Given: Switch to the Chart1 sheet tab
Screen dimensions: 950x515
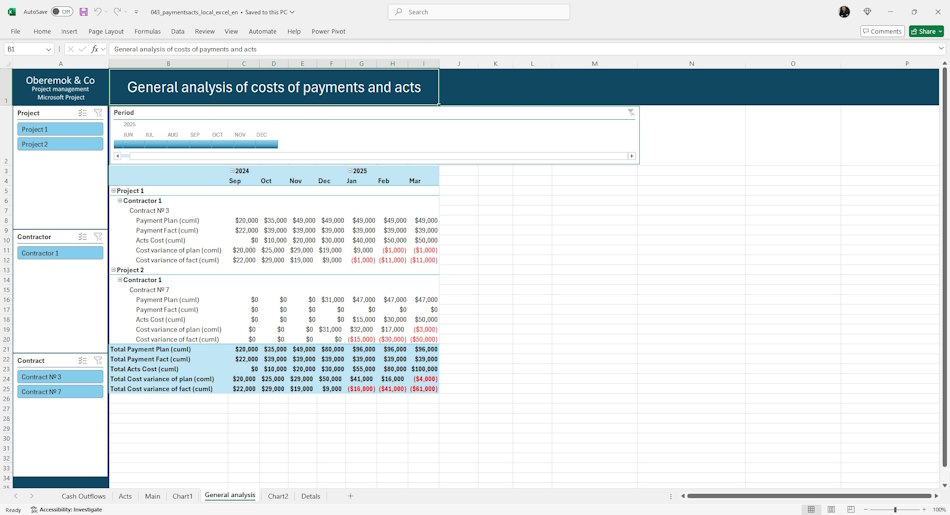Looking at the screenshot, I should (182, 496).
